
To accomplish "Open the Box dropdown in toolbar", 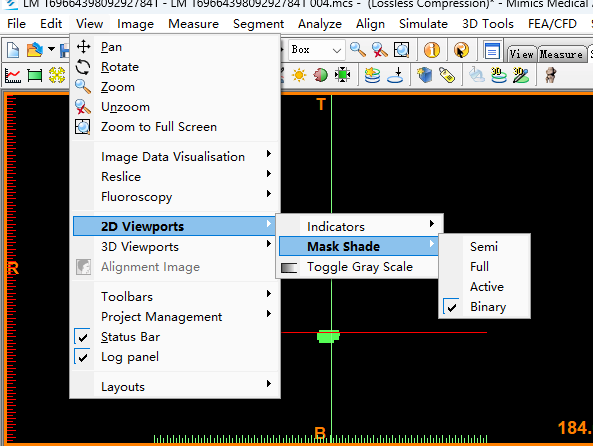I will pos(317,50).
